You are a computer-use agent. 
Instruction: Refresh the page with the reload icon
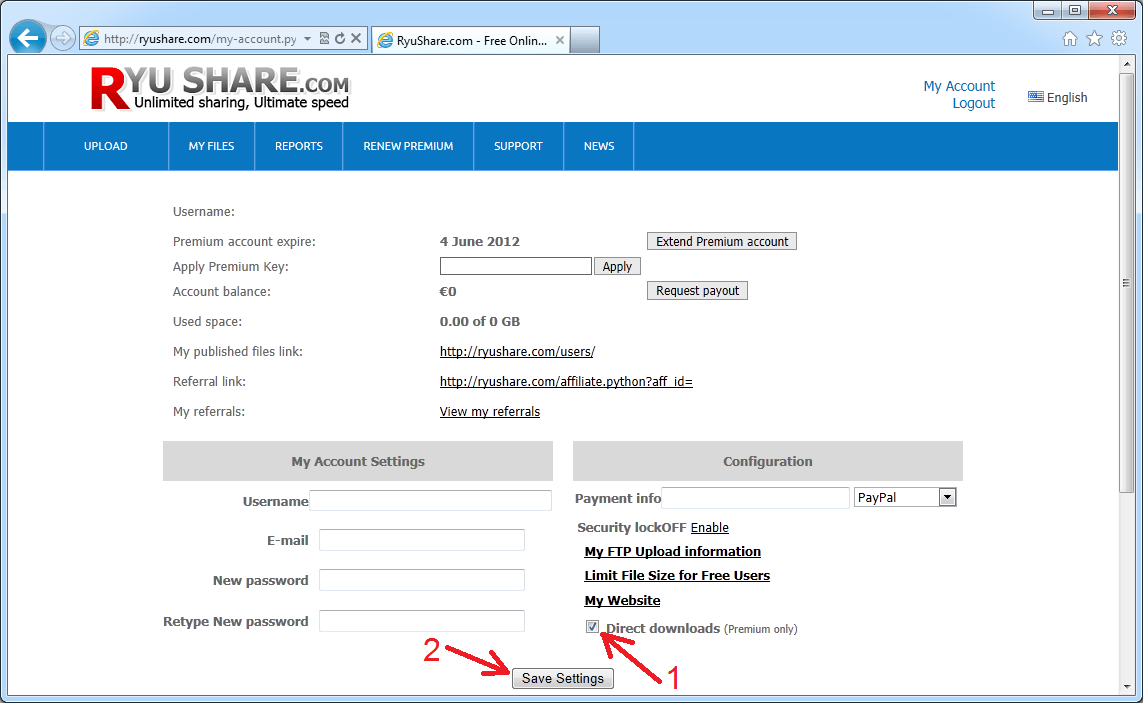[x=340, y=39]
